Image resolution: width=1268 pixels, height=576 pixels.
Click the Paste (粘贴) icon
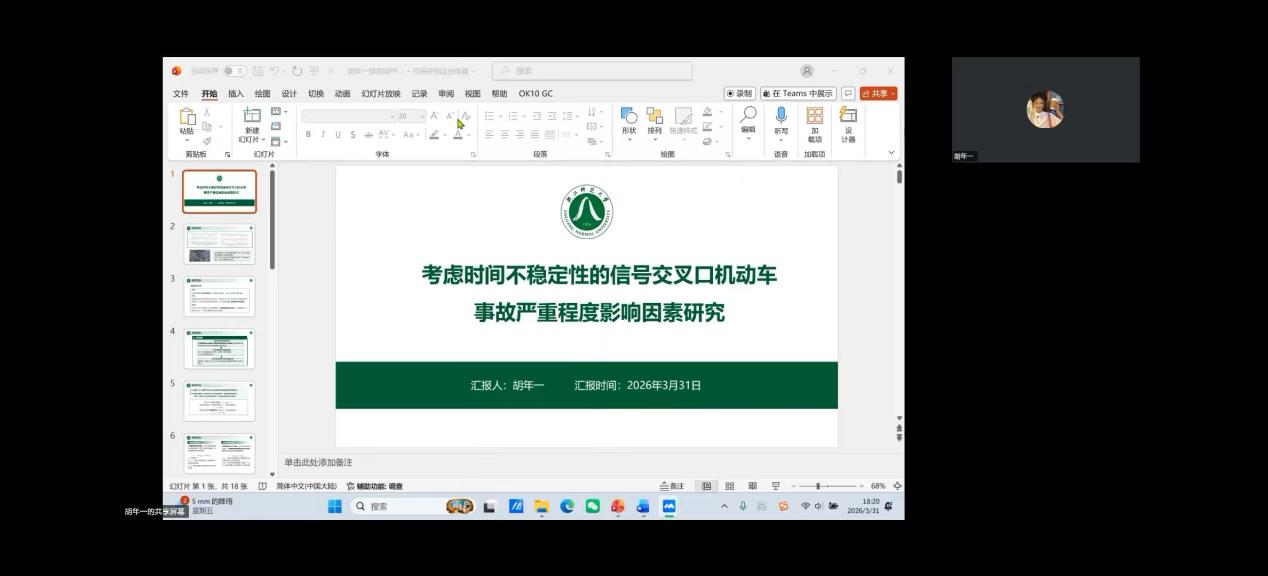point(187,117)
